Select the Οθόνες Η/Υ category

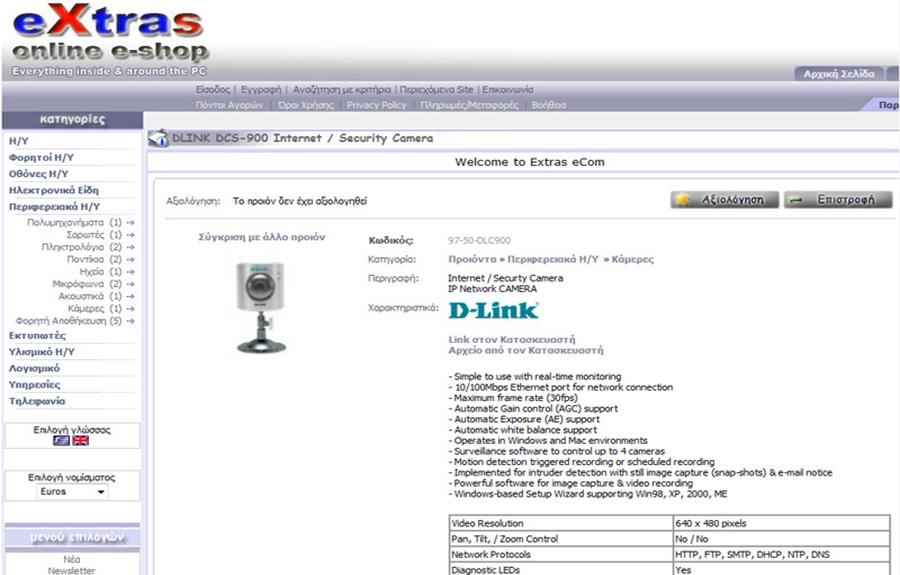point(38,174)
